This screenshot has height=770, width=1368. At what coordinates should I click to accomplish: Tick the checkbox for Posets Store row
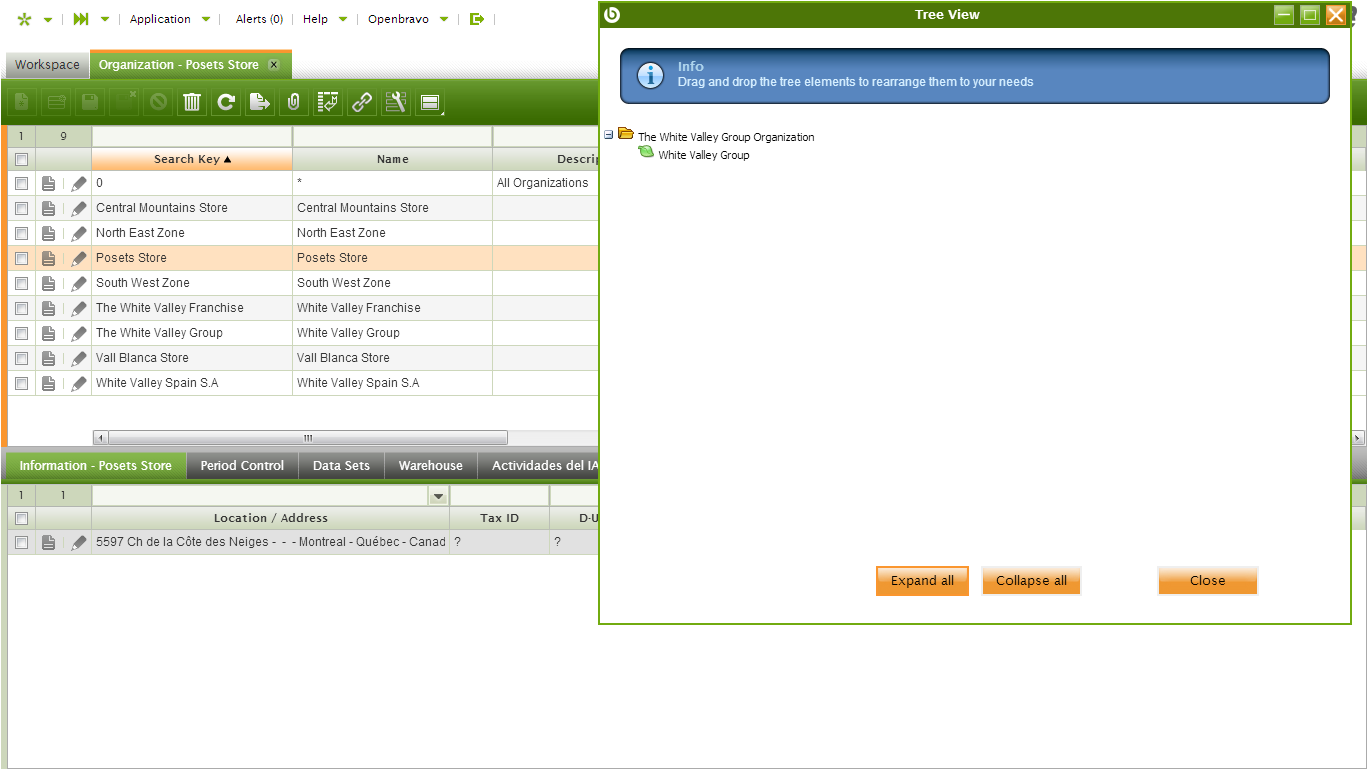tap(21, 258)
